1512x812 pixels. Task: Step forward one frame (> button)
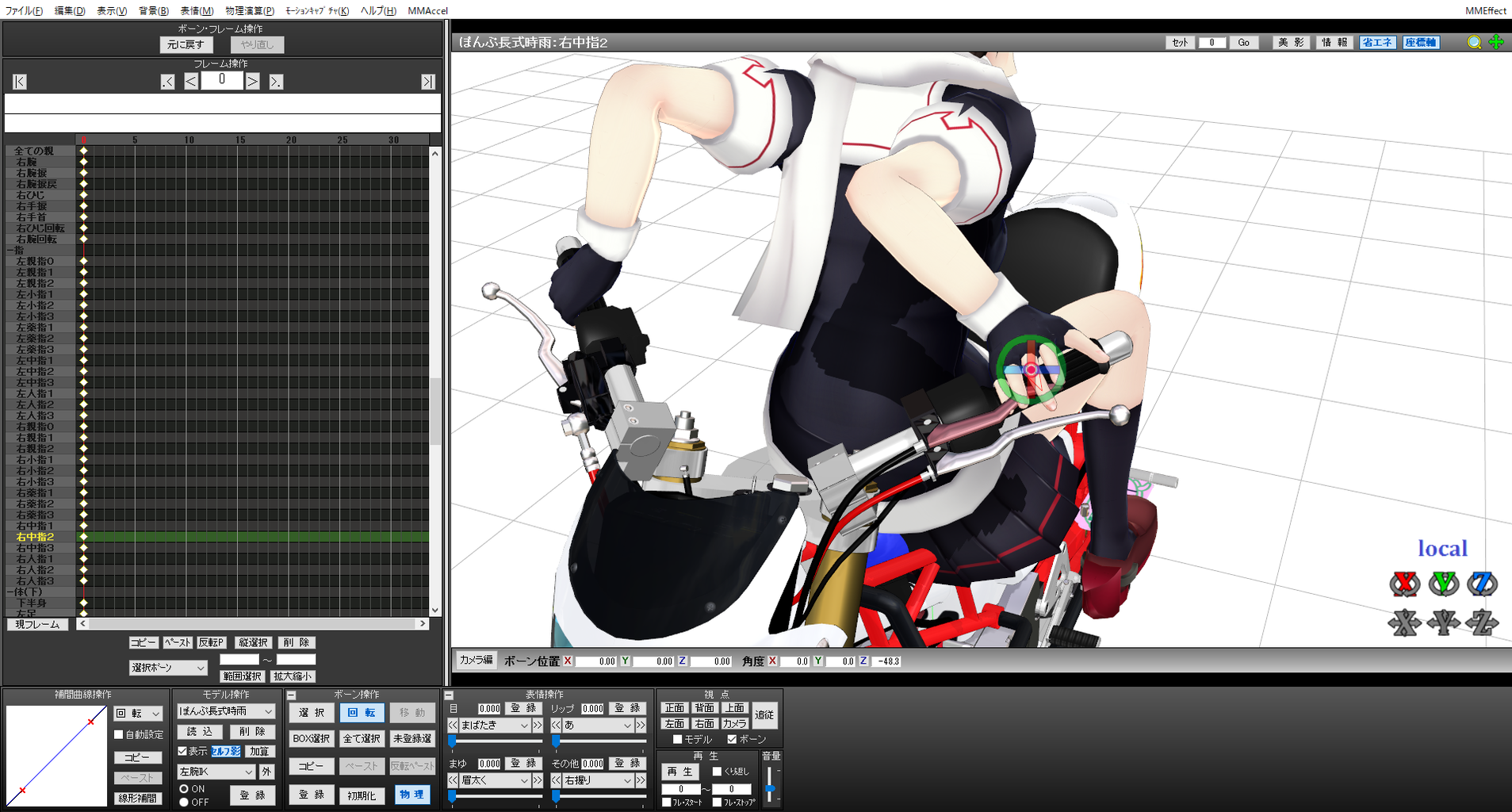pos(252,82)
